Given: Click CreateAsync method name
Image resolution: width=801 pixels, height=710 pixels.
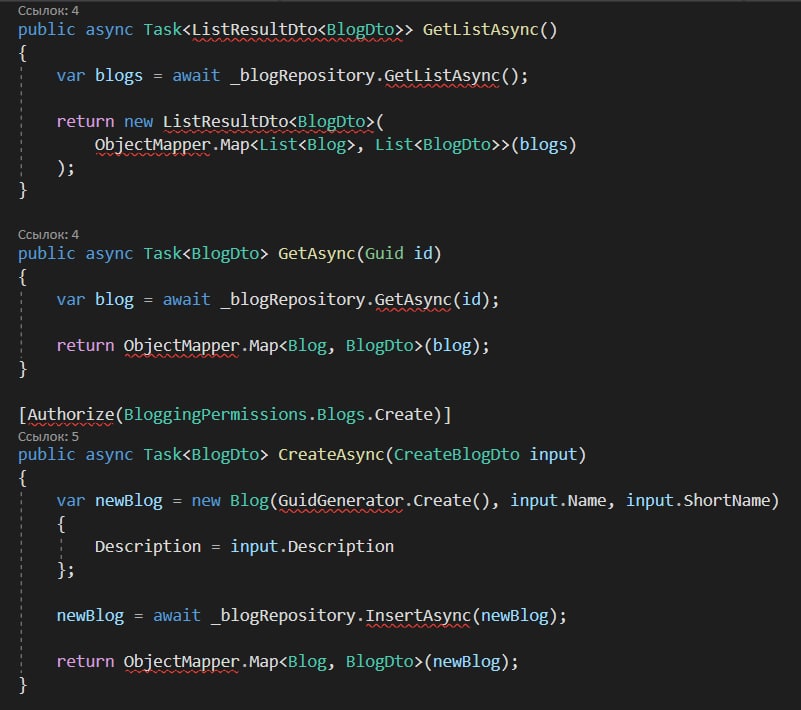Looking at the screenshot, I should click(x=331, y=455).
